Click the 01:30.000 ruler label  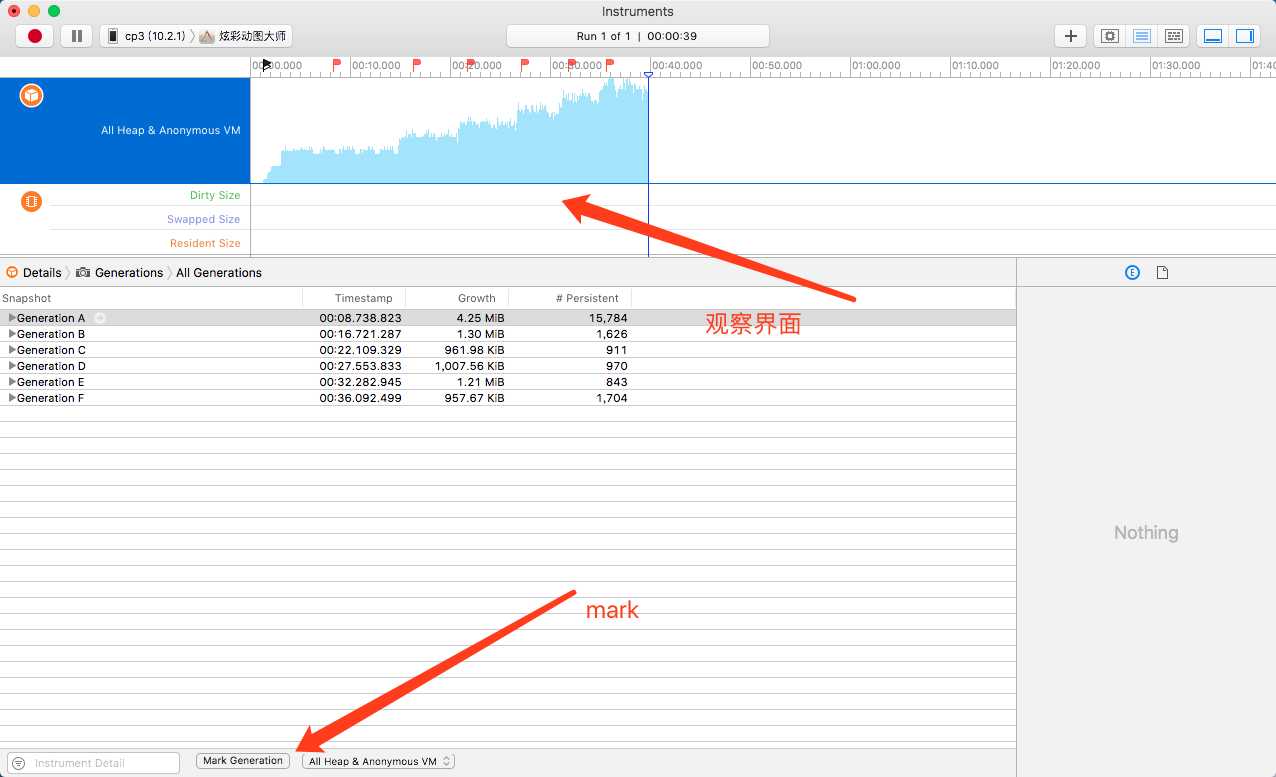click(x=1176, y=66)
